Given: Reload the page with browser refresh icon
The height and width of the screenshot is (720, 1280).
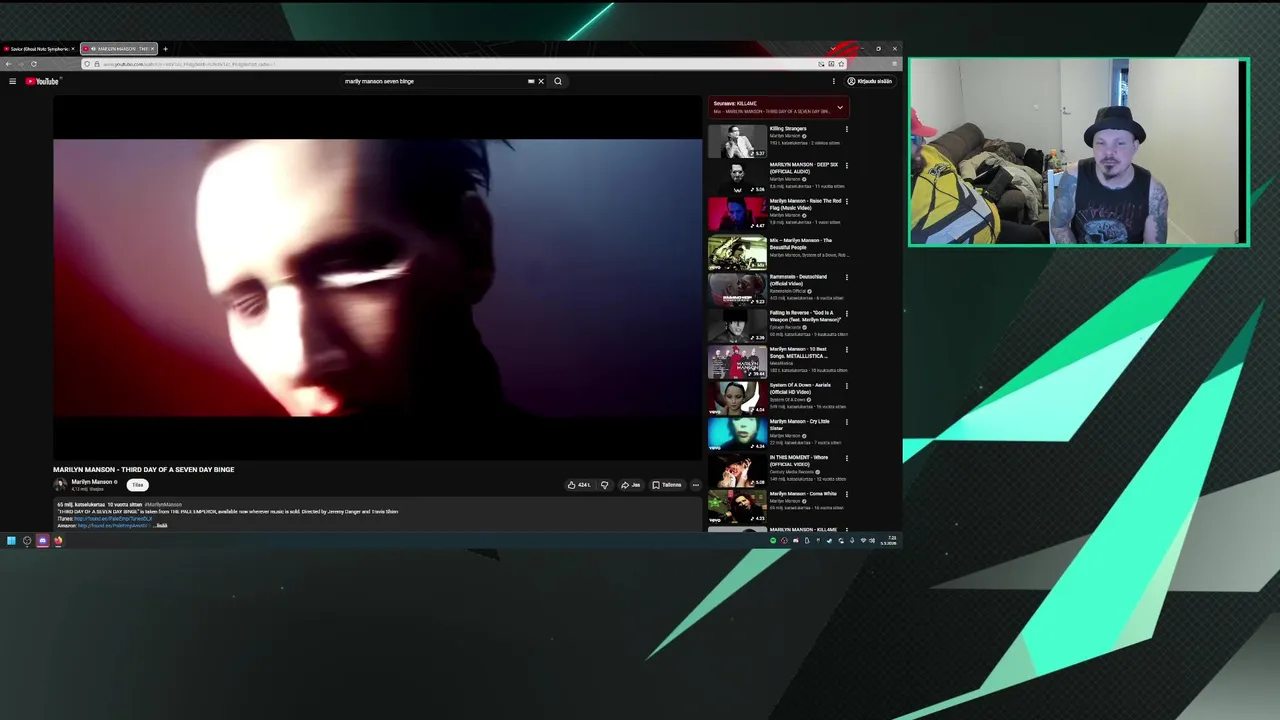Looking at the screenshot, I should click(x=33, y=64).
